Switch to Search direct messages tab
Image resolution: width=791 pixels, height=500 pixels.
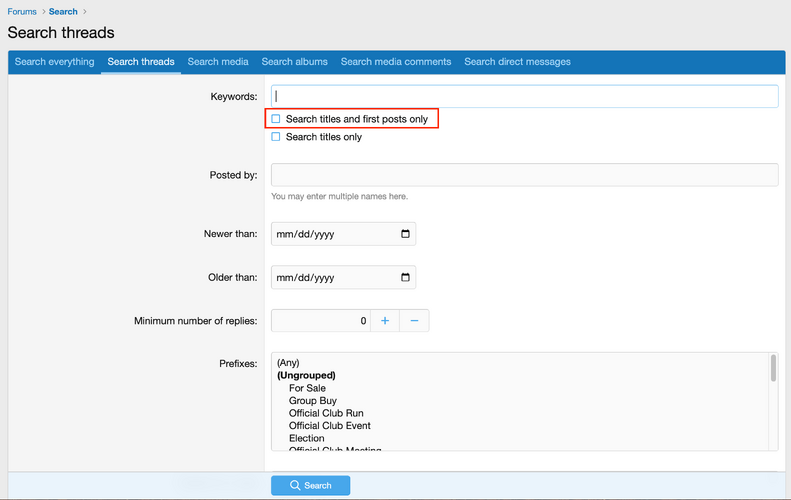[517, 62]
